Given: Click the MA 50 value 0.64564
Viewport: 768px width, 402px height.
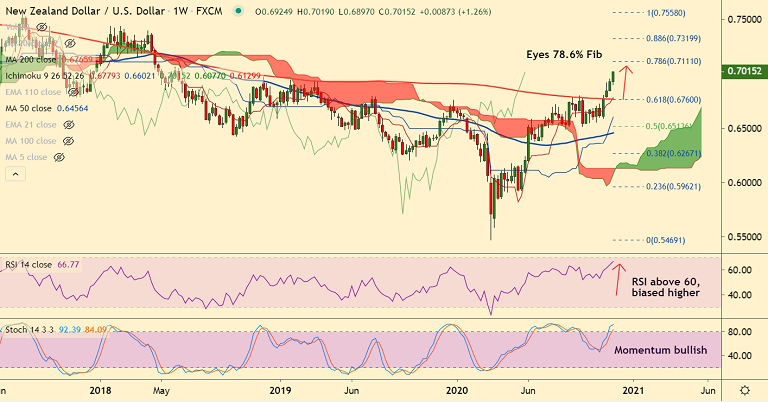Looking at the screenshot, I should click(x=72, y=108).
